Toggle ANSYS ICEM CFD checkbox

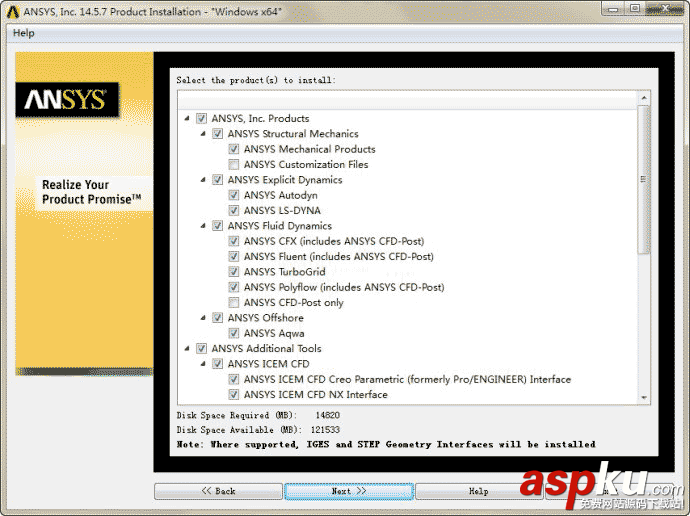(x=218, y=364)
